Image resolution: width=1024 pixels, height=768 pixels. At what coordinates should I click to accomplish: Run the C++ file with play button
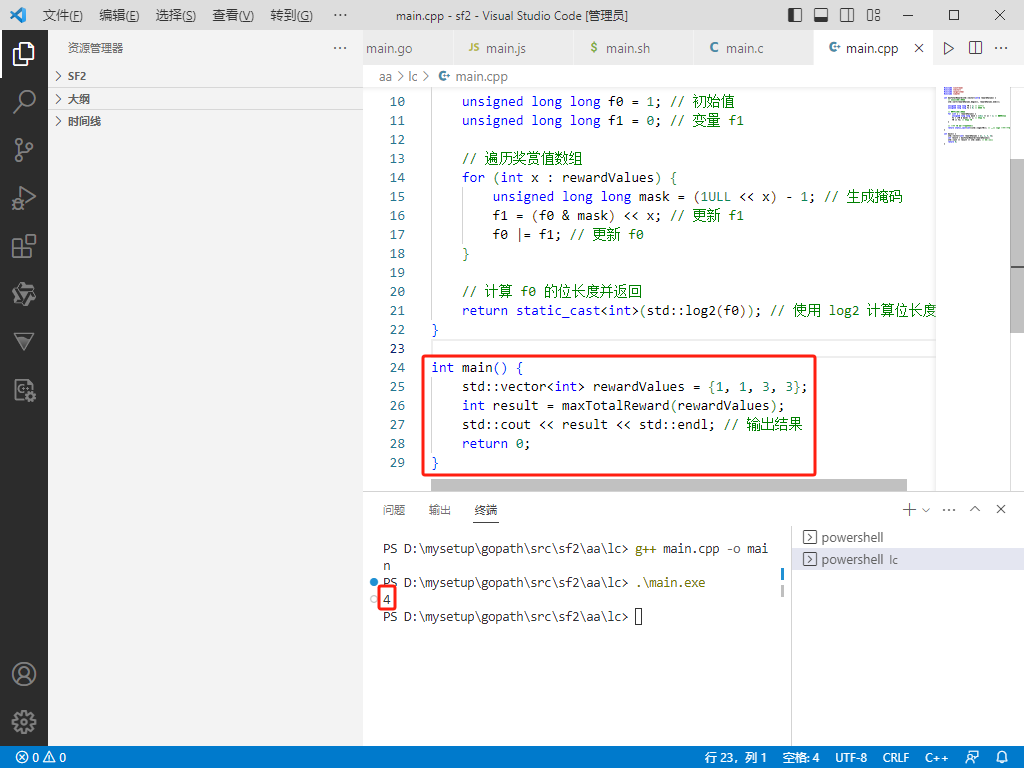[949, 48]
